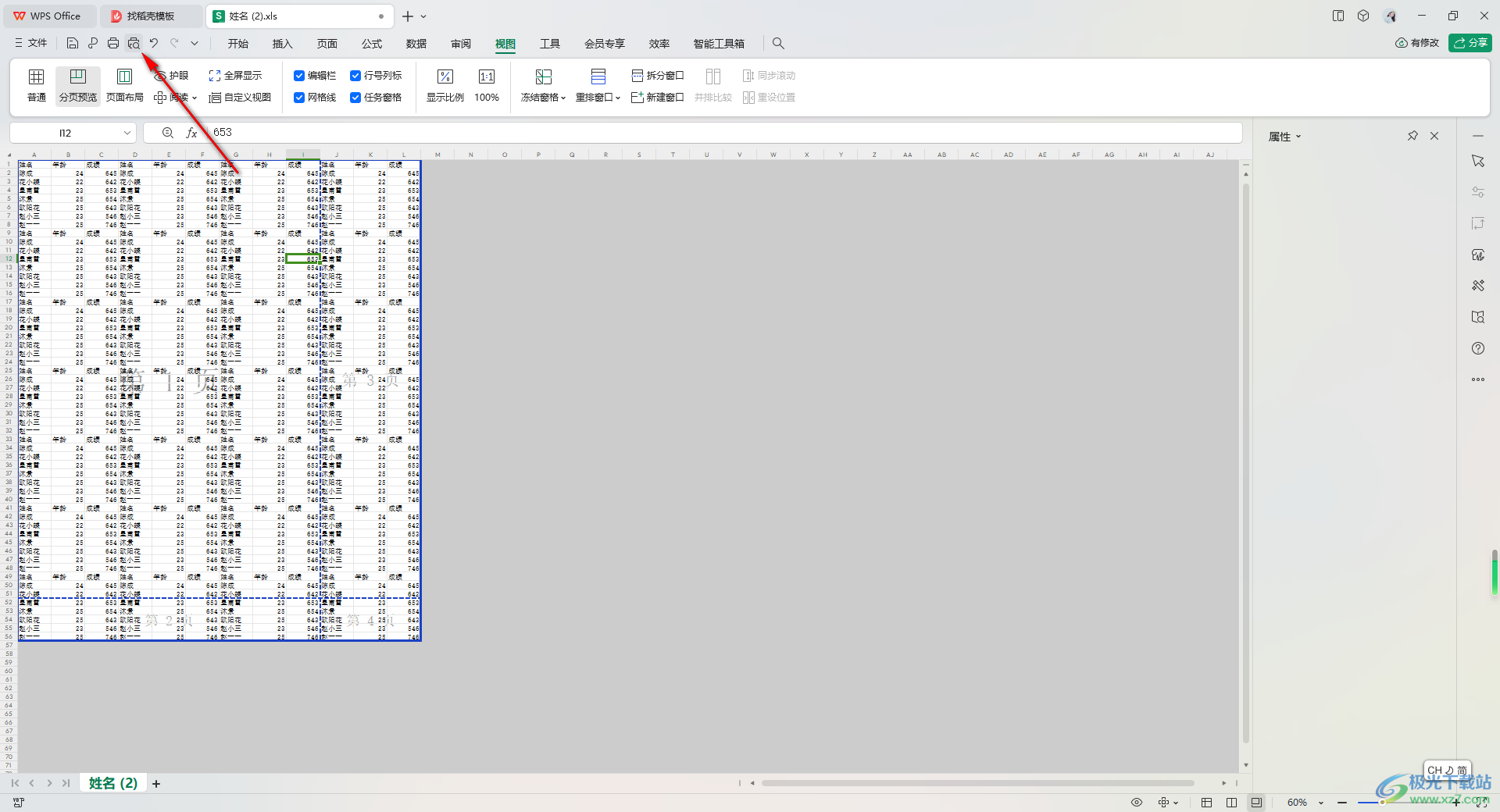The height and width of the screenshot is (812, 1500).
Task: Add a new sheet with plus button
Action: click(156, 784)
